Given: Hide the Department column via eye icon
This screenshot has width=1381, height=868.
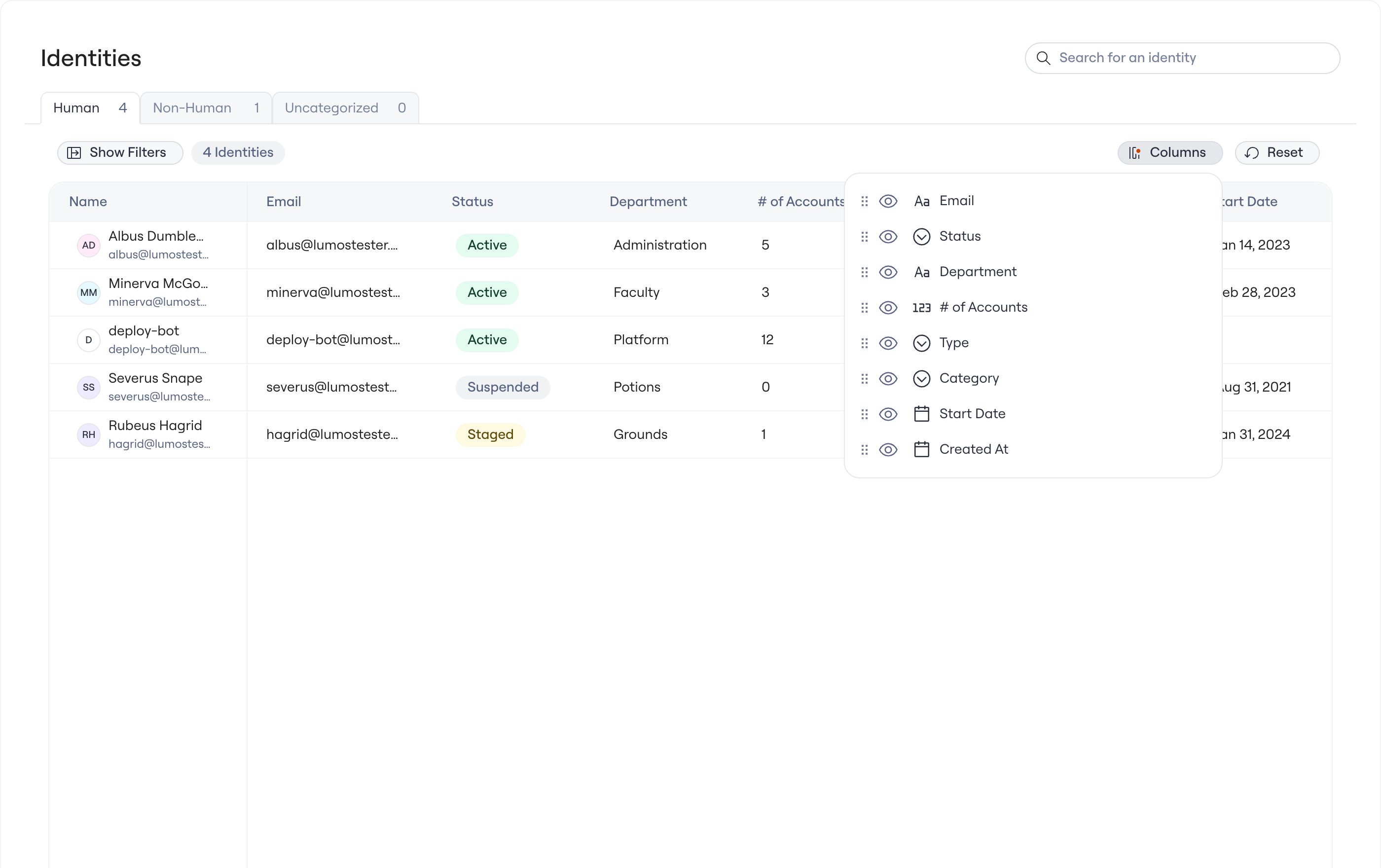Looking at the screenshot, I should (x=888, y=272).
